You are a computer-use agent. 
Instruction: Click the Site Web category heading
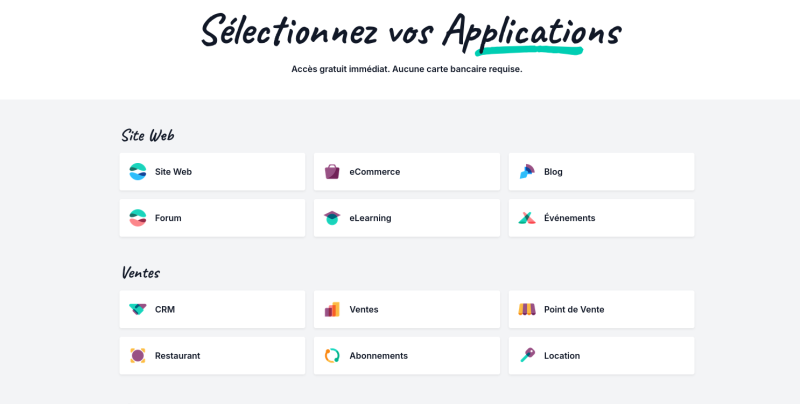tap(147, 135)
